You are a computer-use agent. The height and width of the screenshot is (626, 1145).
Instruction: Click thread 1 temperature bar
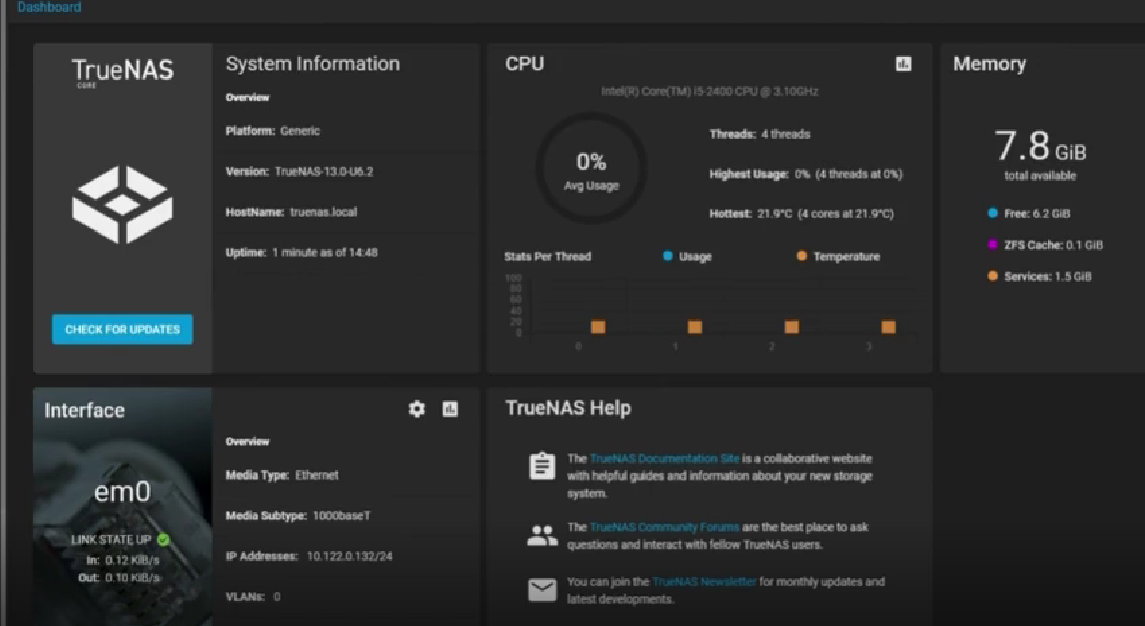coord(695,327)
